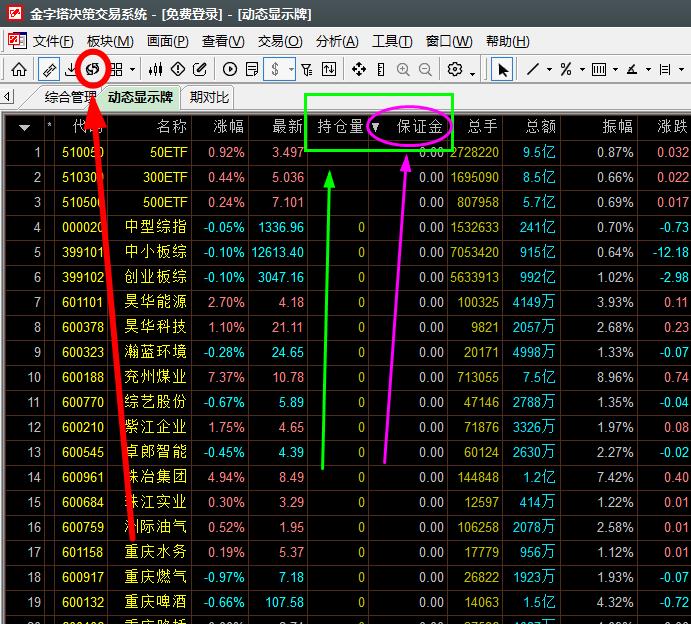Open the 窗口(W) menu
This screenshot has height=624, width=691.
(x=449, y=41)
